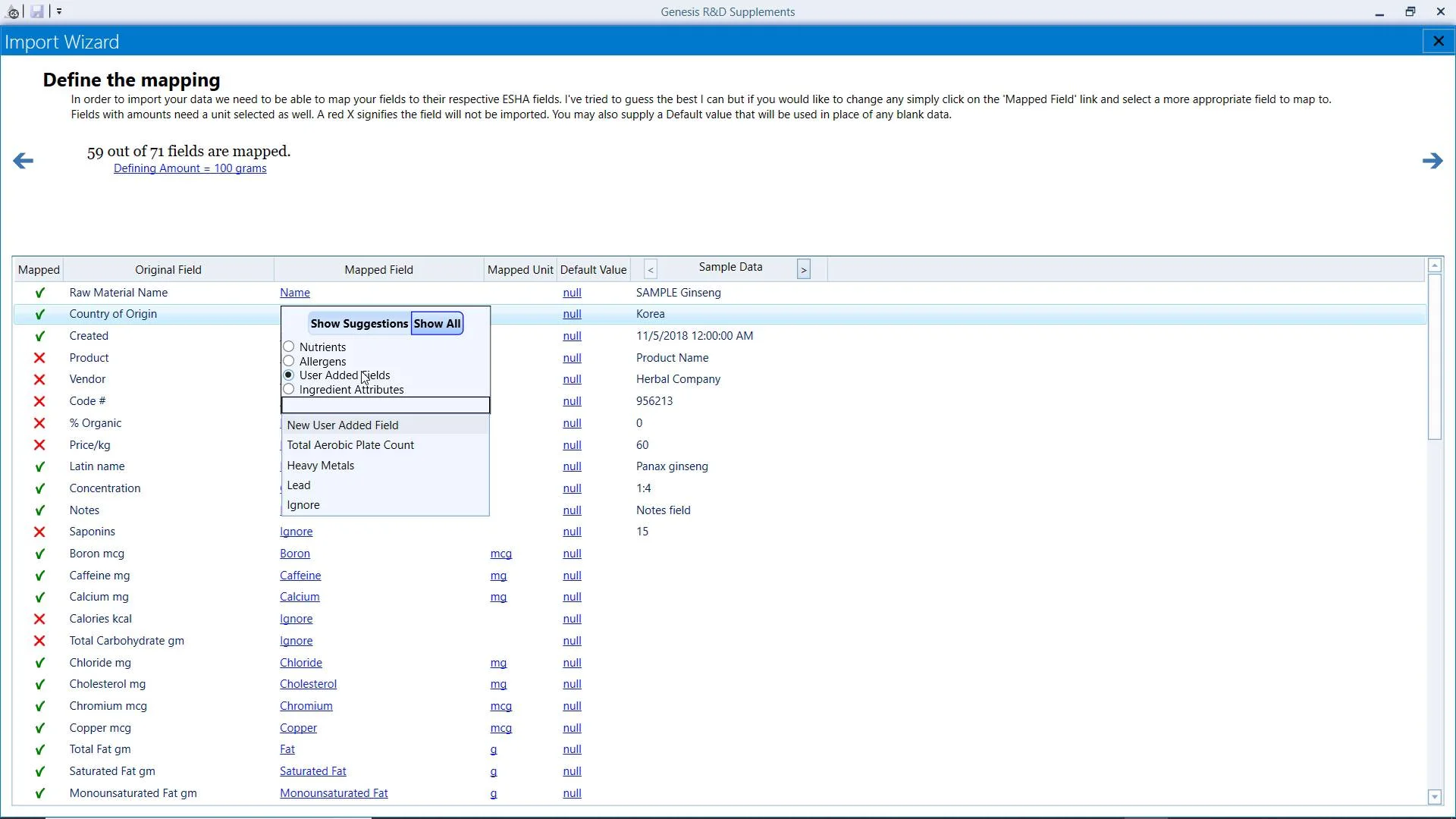Click the forward arrow to next wizard step
The width and height of the screenshot is (1456, 819).
pyautogui.click(x=1432, y=161)
